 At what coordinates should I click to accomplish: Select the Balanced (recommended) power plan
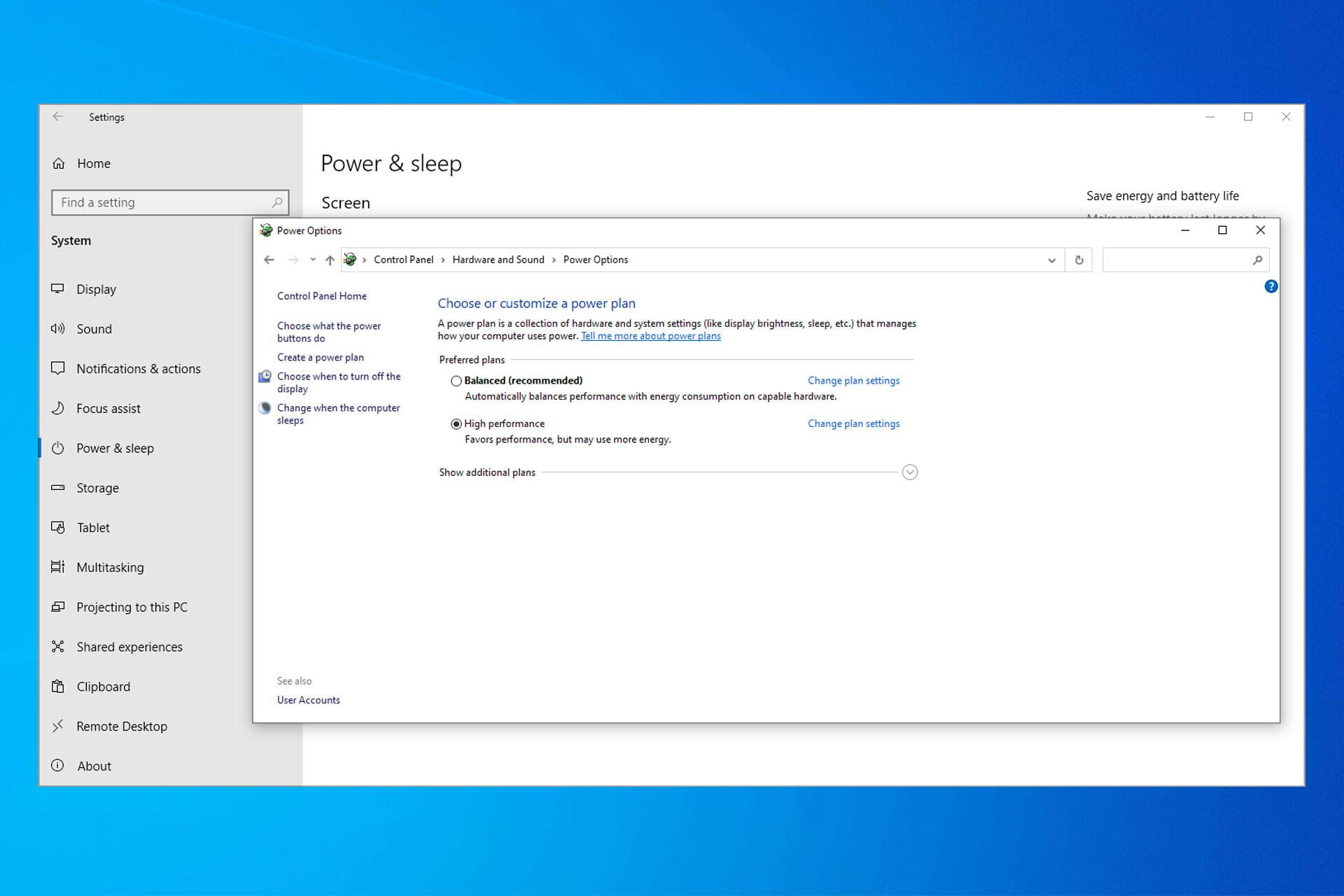tap(456, 381)
